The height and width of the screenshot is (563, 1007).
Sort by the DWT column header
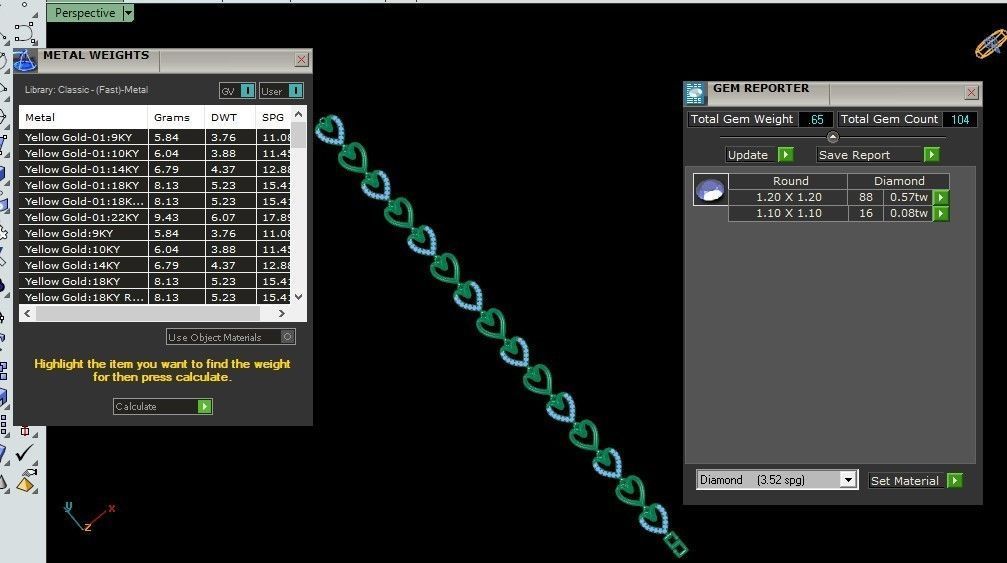(x=231, y=117)
